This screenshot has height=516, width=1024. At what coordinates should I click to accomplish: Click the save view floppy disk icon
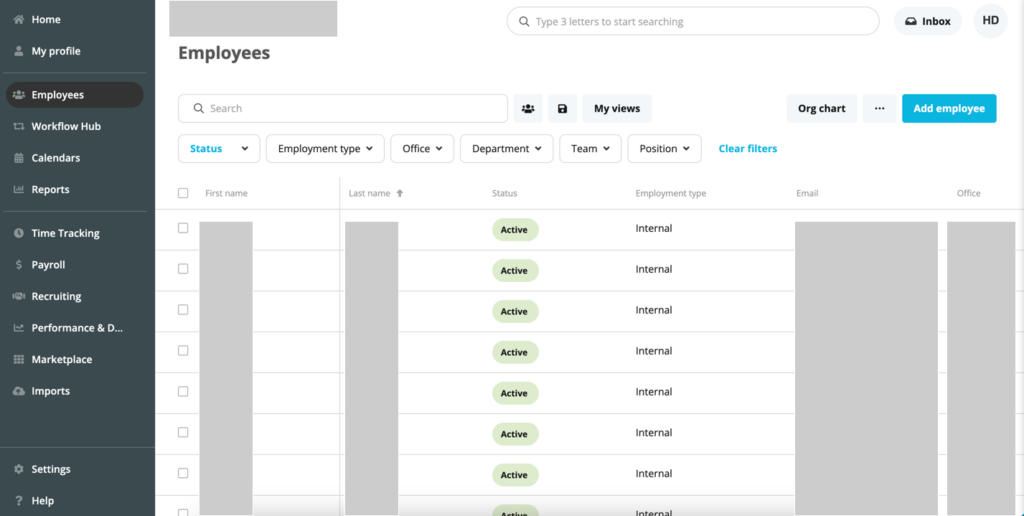pyautogui.click(x=562, y=108)
